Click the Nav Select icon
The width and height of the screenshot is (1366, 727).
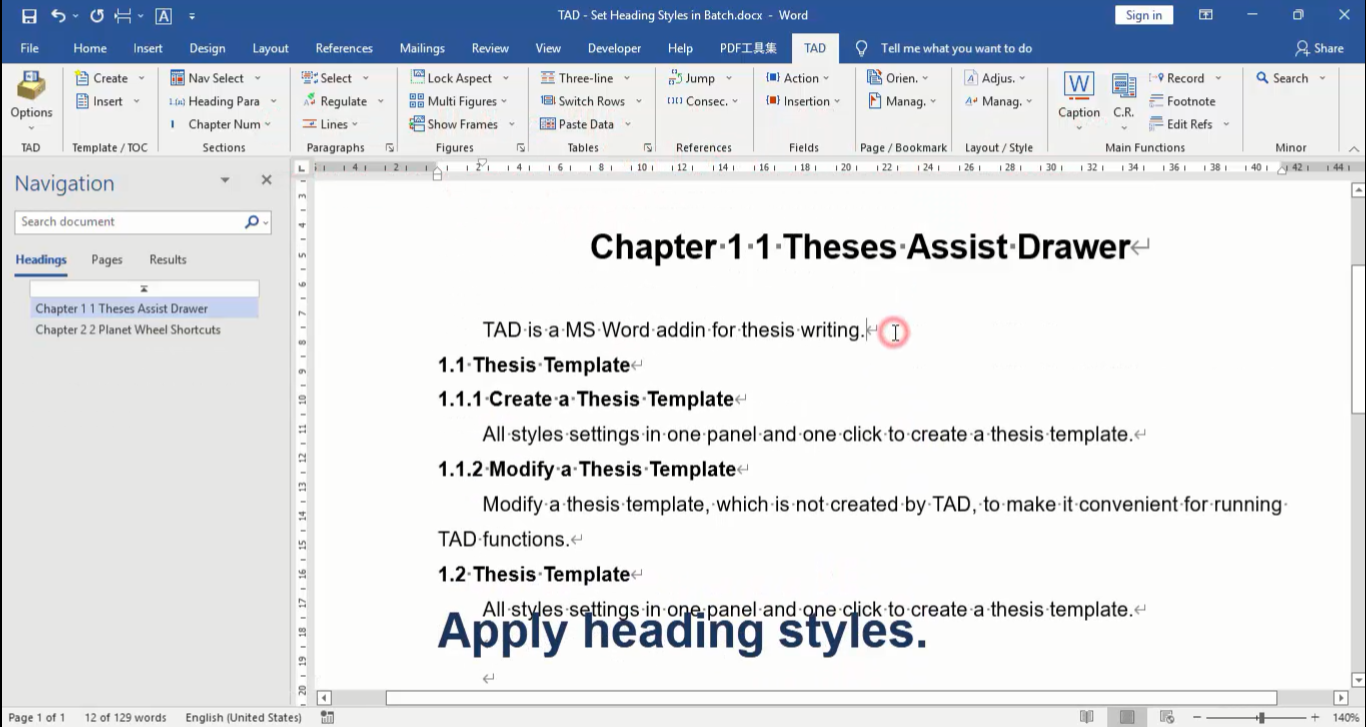tap(177, 78)
